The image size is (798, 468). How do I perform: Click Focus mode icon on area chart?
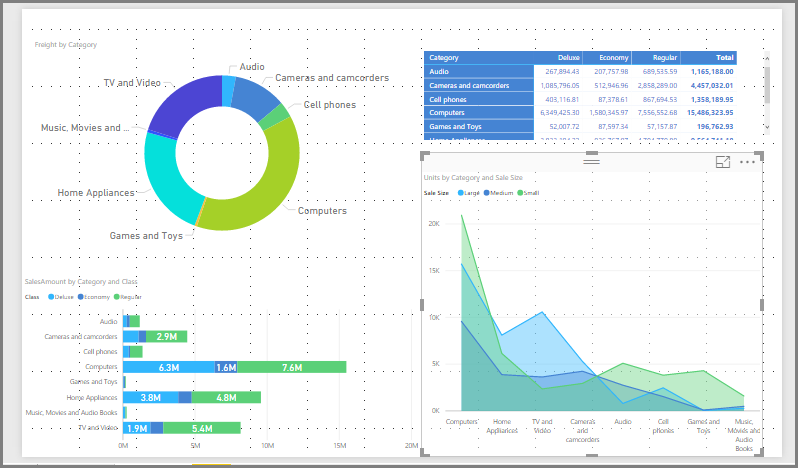[723, 162]
